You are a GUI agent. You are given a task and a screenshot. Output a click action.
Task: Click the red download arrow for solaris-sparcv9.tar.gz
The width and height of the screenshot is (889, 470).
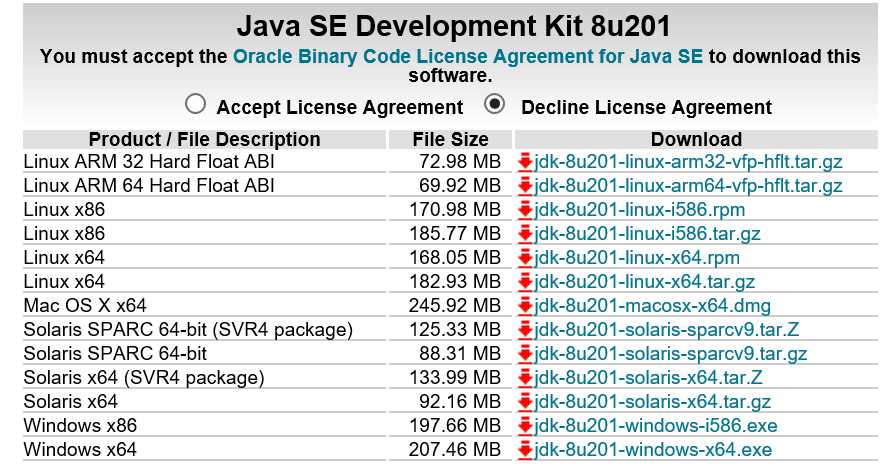tap(525, 354)
